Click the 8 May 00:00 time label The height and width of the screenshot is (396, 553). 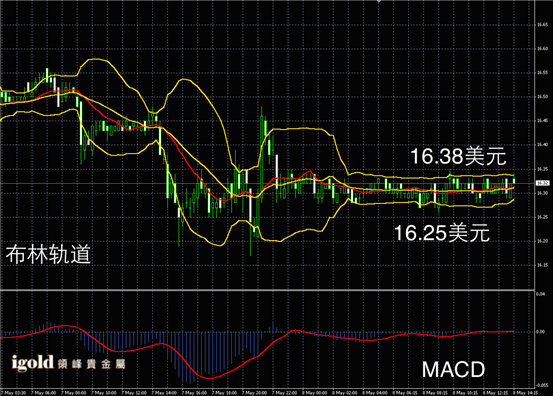315,392
